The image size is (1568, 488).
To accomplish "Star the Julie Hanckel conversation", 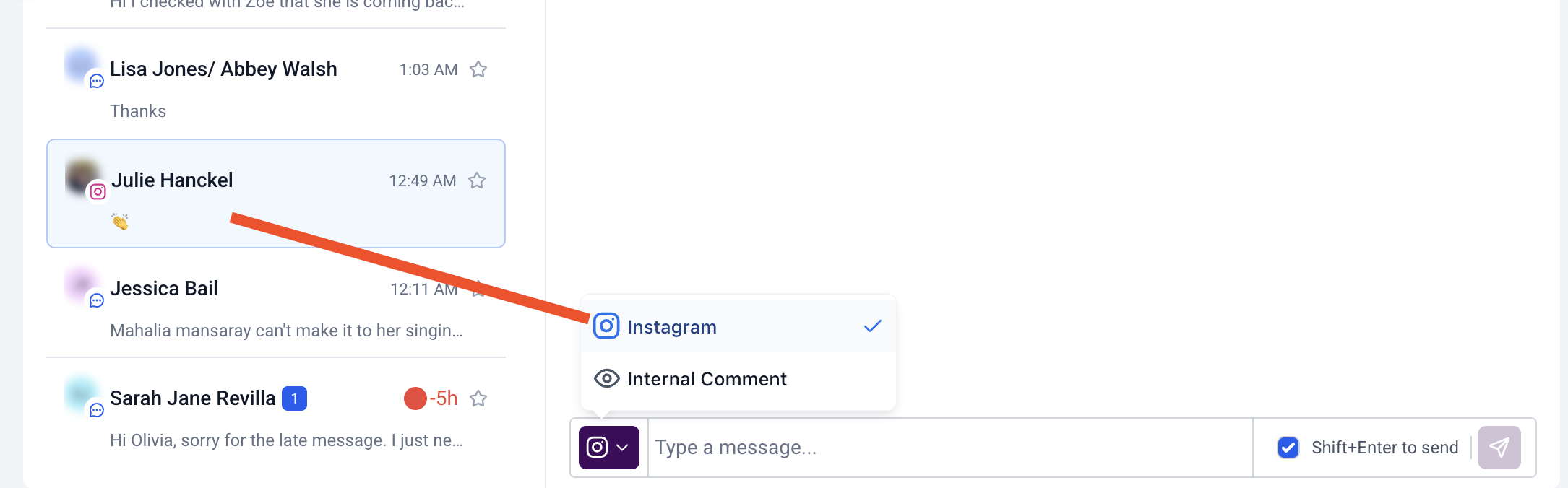I will (x=477, y=180).
